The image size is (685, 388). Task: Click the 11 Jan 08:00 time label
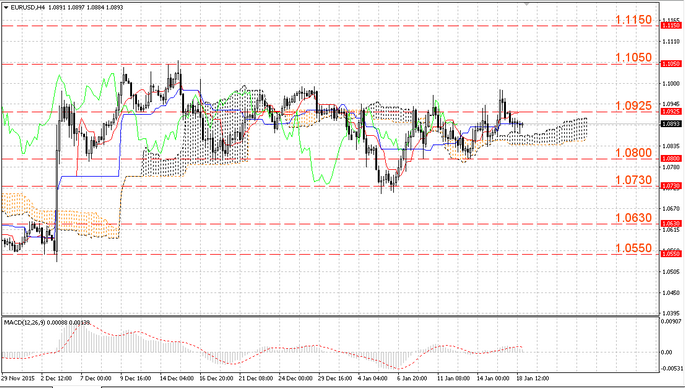click(x=453, y=378)
